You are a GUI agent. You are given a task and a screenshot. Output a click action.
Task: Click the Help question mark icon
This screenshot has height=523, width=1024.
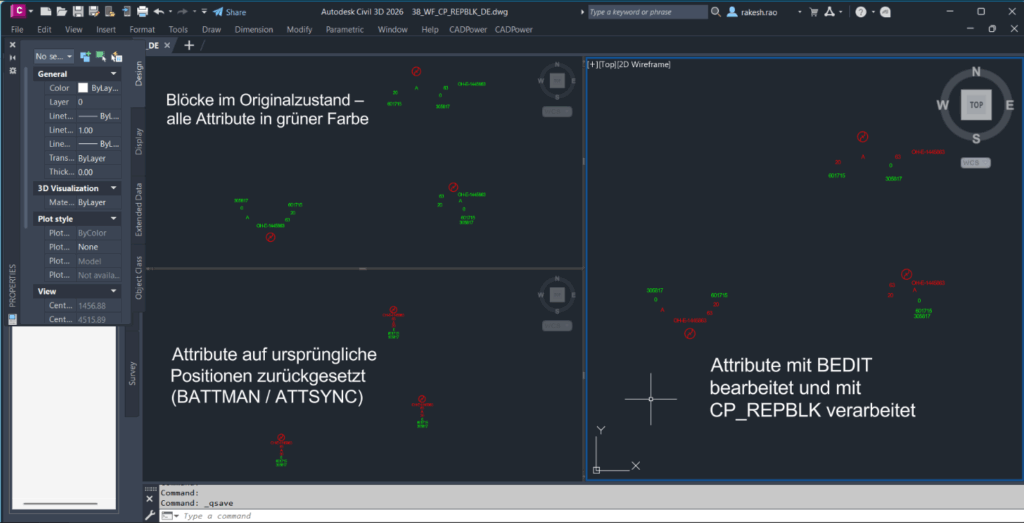[860, 12]
